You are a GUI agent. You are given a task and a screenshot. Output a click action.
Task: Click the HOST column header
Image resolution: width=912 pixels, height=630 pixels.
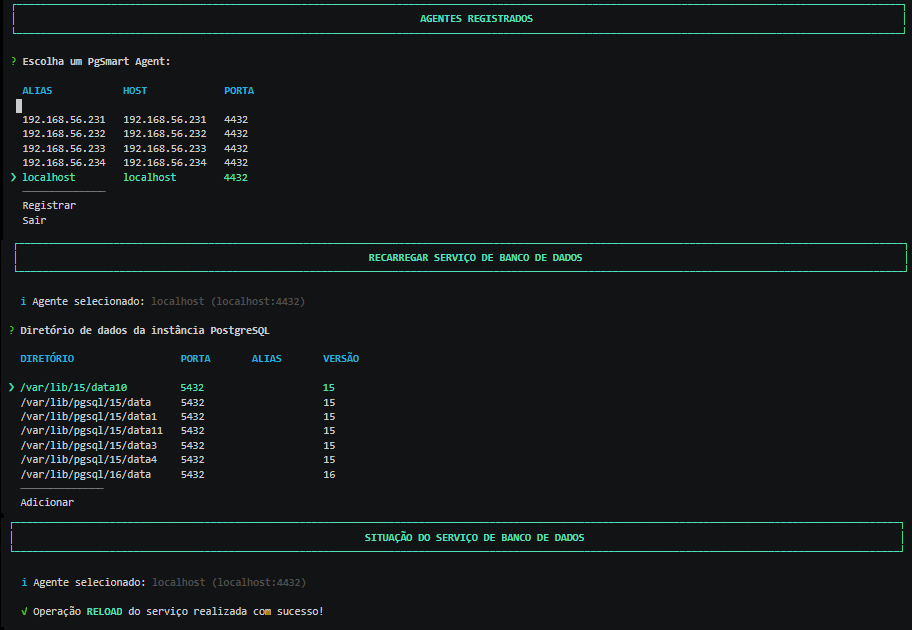coord(135,91)
